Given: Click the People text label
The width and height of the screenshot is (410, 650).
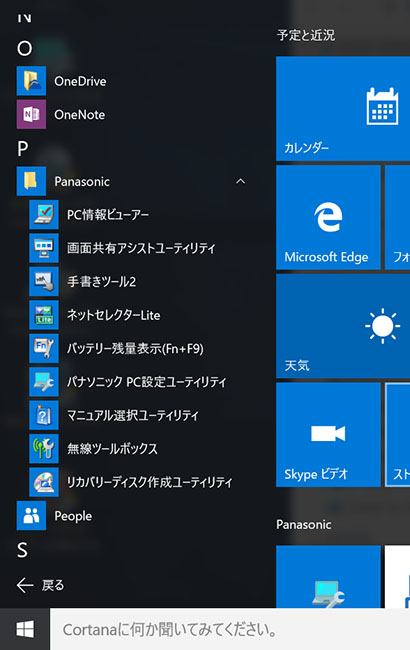Looking at the screenshot, I should (x=73, y=516).
